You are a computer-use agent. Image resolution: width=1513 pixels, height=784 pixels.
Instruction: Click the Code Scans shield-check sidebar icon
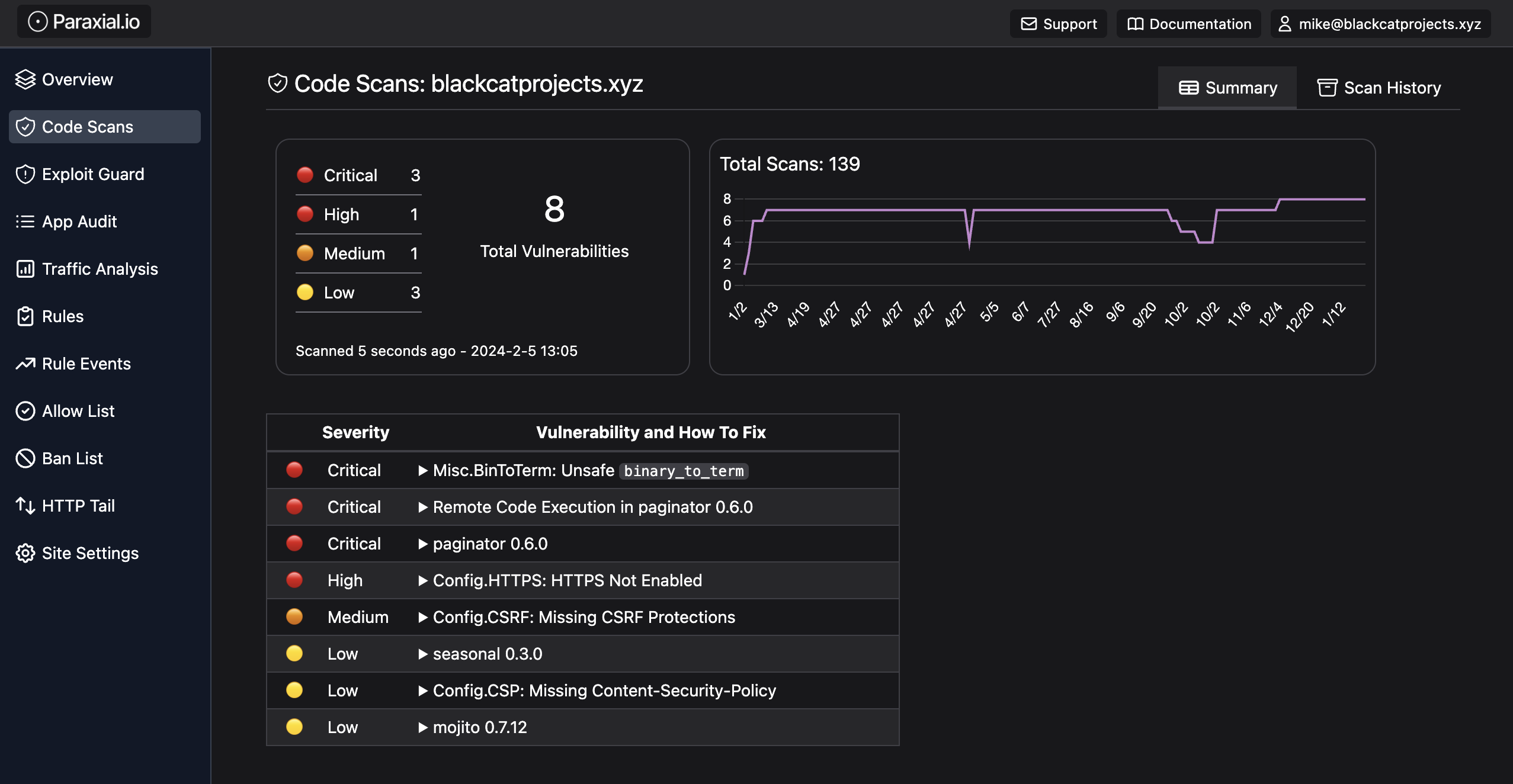tap(25, 127)
